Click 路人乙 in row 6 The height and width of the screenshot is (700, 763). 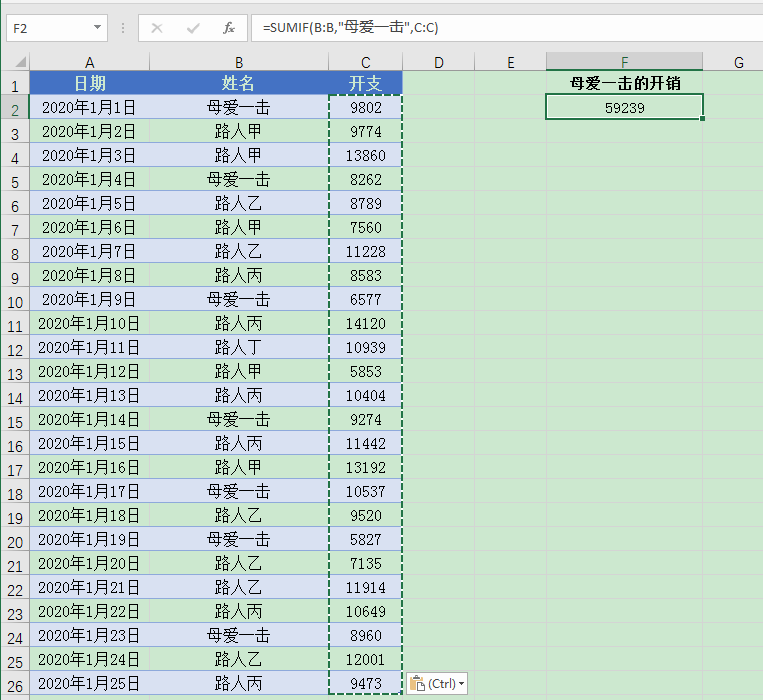[239, 203]
